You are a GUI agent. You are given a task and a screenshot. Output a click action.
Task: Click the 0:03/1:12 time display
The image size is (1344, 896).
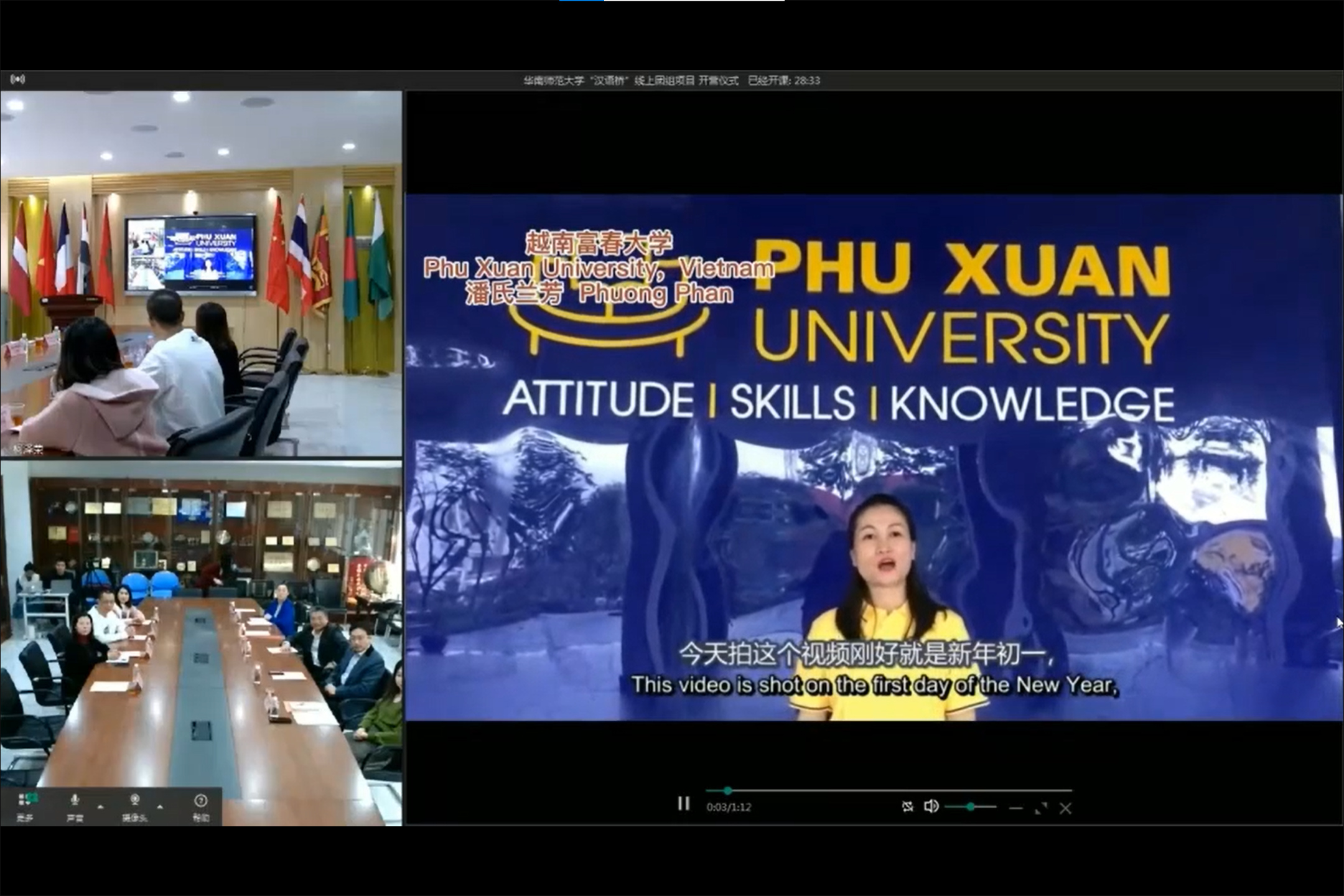729,808
